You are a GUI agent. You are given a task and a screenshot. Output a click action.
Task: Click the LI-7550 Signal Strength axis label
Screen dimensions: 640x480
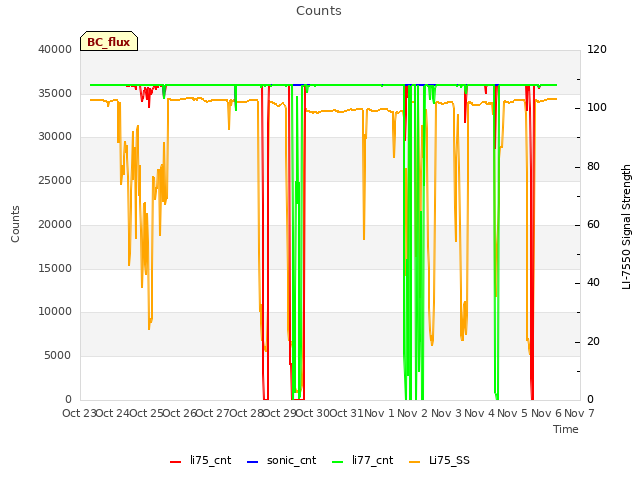point(626,227)
